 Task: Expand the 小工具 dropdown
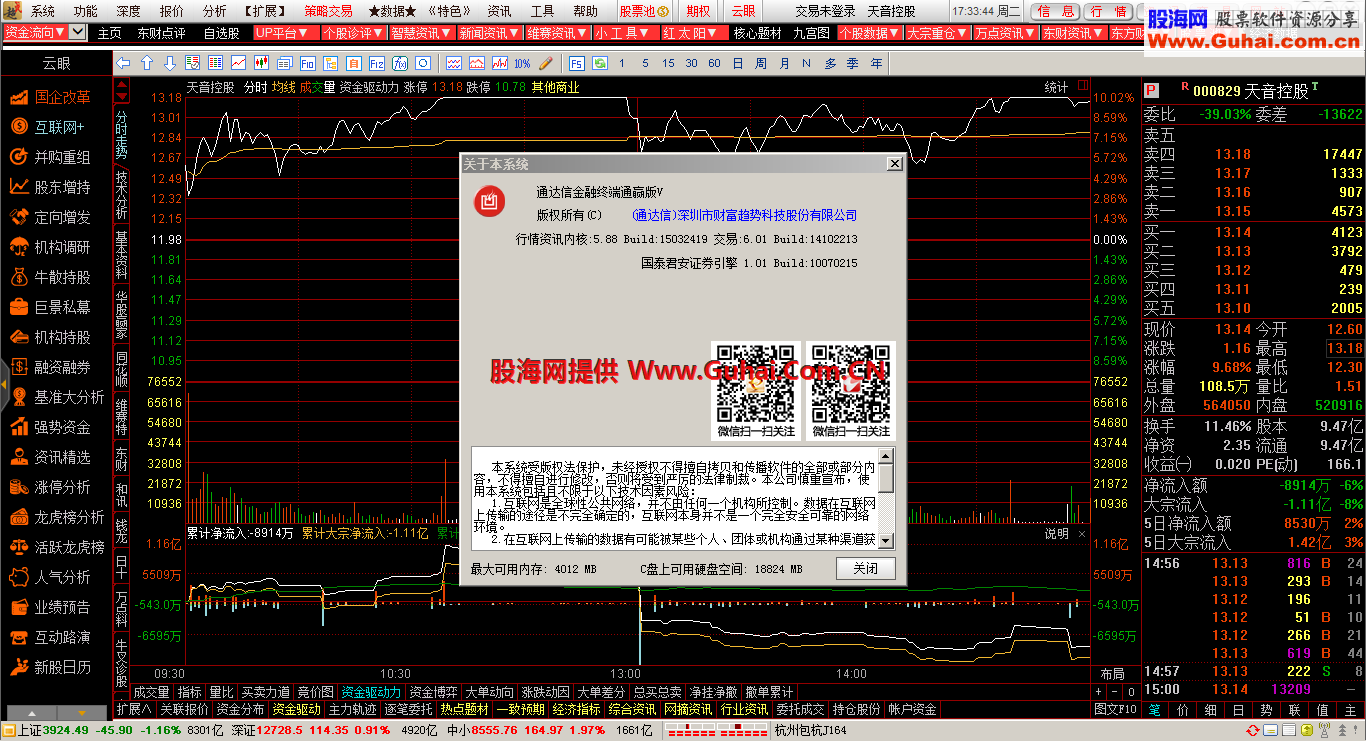pos(626,32)
